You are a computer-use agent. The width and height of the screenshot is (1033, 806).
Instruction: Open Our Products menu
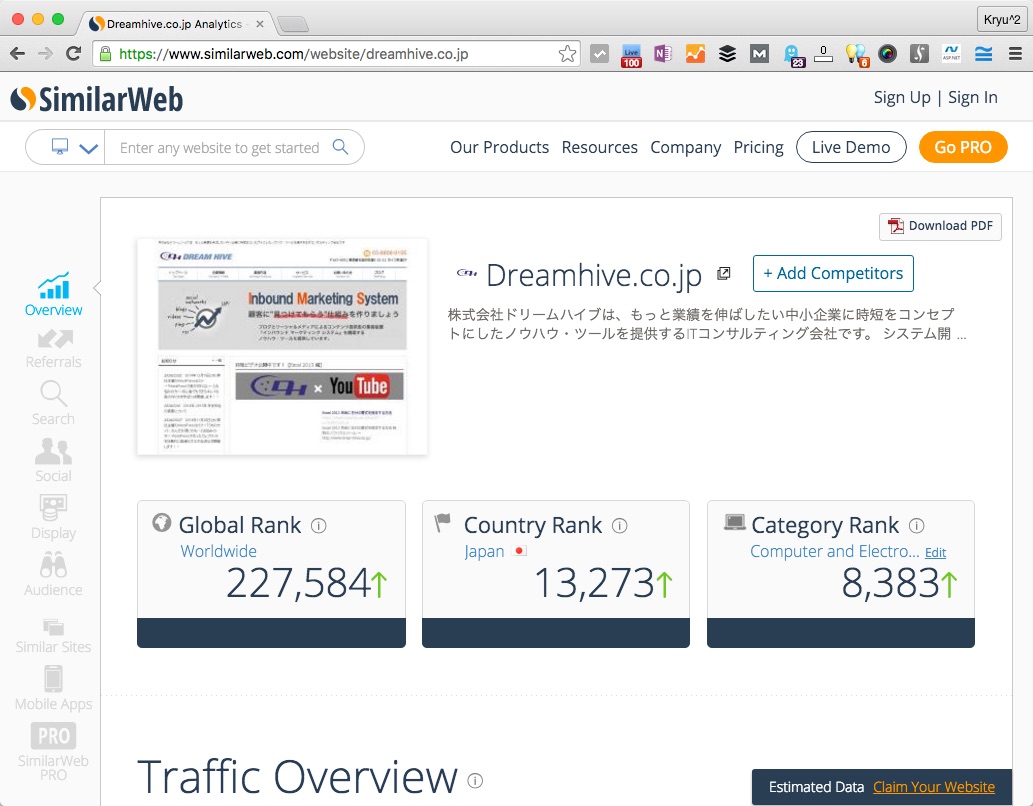coord(499,147)
